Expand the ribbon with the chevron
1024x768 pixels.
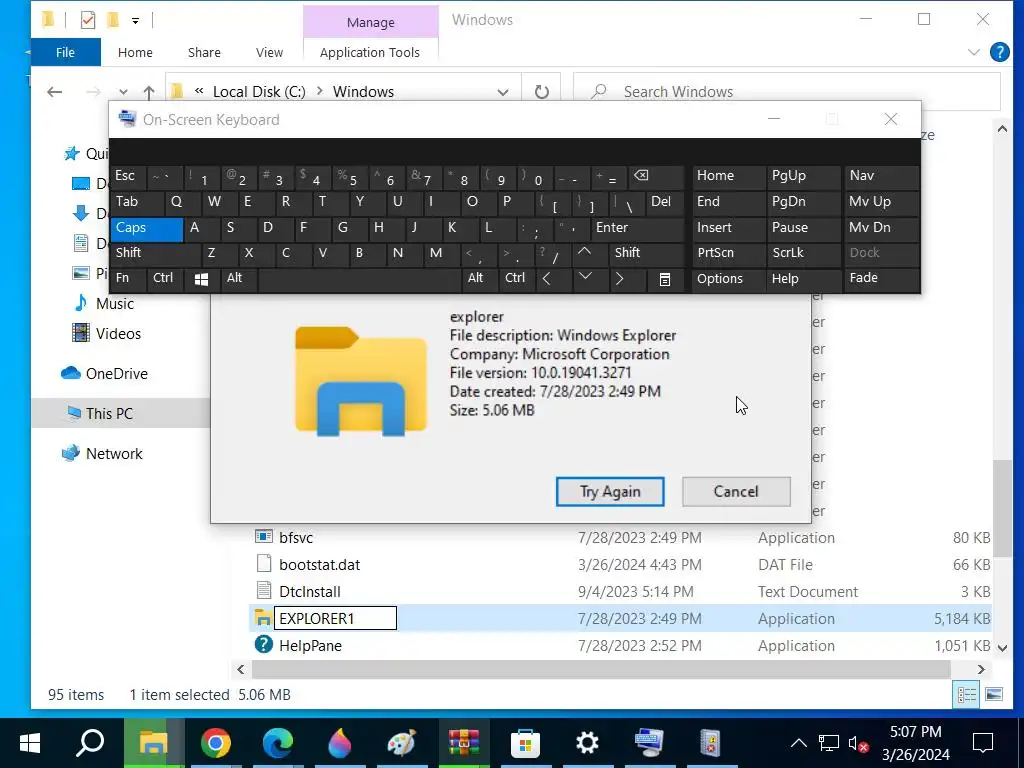pos(973,52)
